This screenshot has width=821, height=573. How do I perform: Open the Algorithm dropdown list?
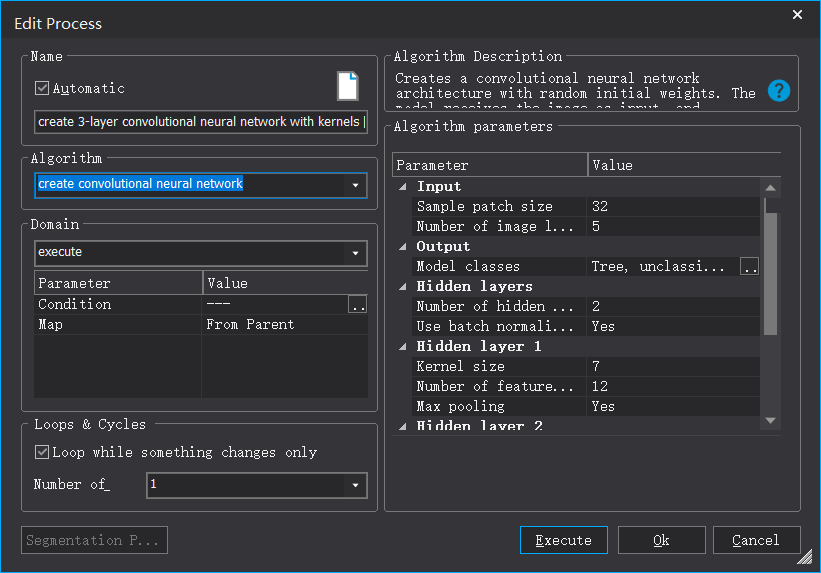click(356, 185)
